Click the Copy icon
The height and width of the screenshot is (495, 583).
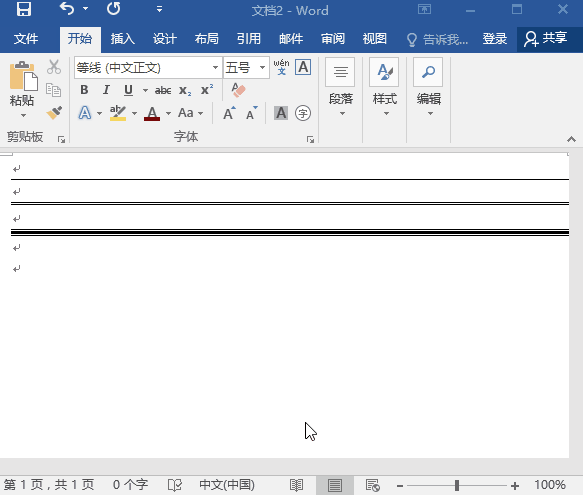[54, 90]
